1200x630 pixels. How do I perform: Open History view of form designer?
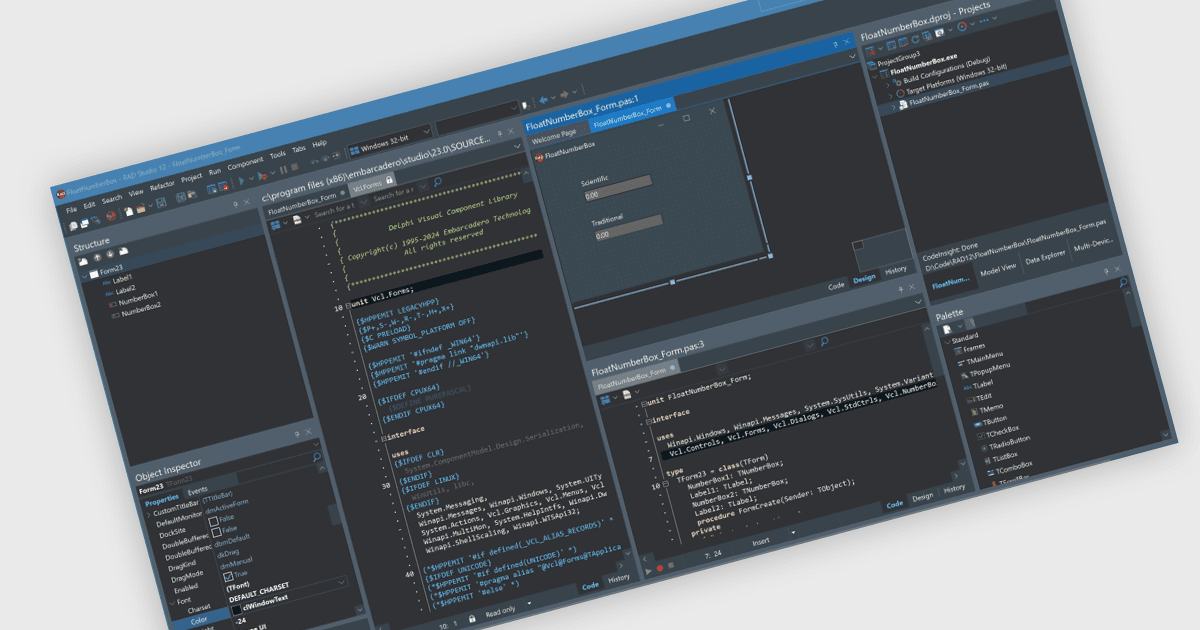click(895, 270)
